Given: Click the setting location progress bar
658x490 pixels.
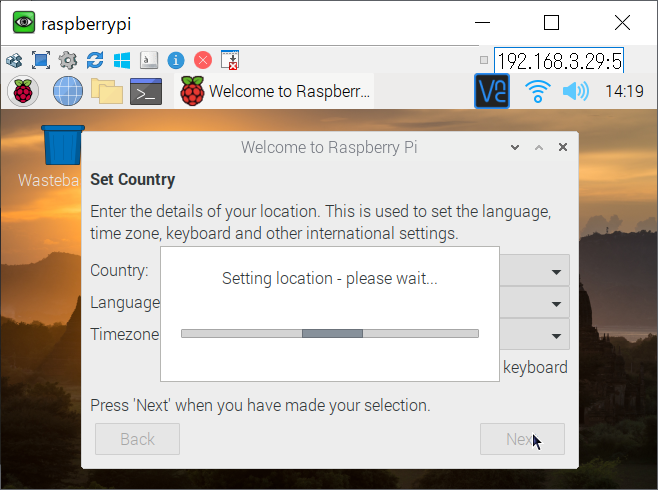Looking at the screenshot, I should [330, 334].
